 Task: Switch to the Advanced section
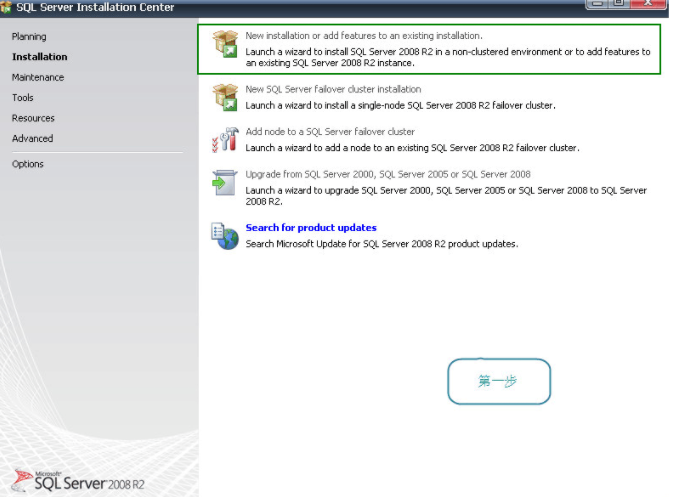32,138
